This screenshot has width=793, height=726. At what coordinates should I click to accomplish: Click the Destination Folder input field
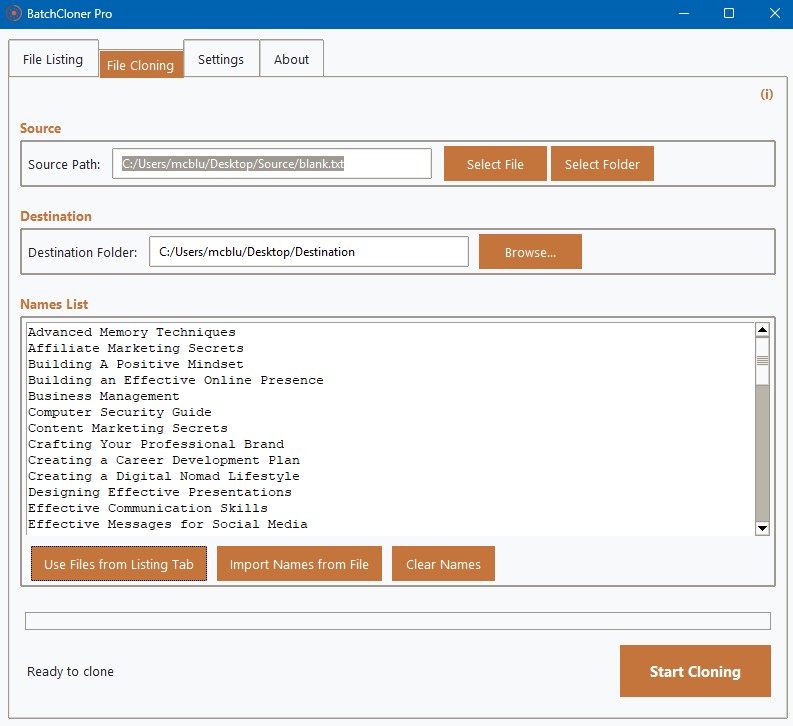click(309, 252)
